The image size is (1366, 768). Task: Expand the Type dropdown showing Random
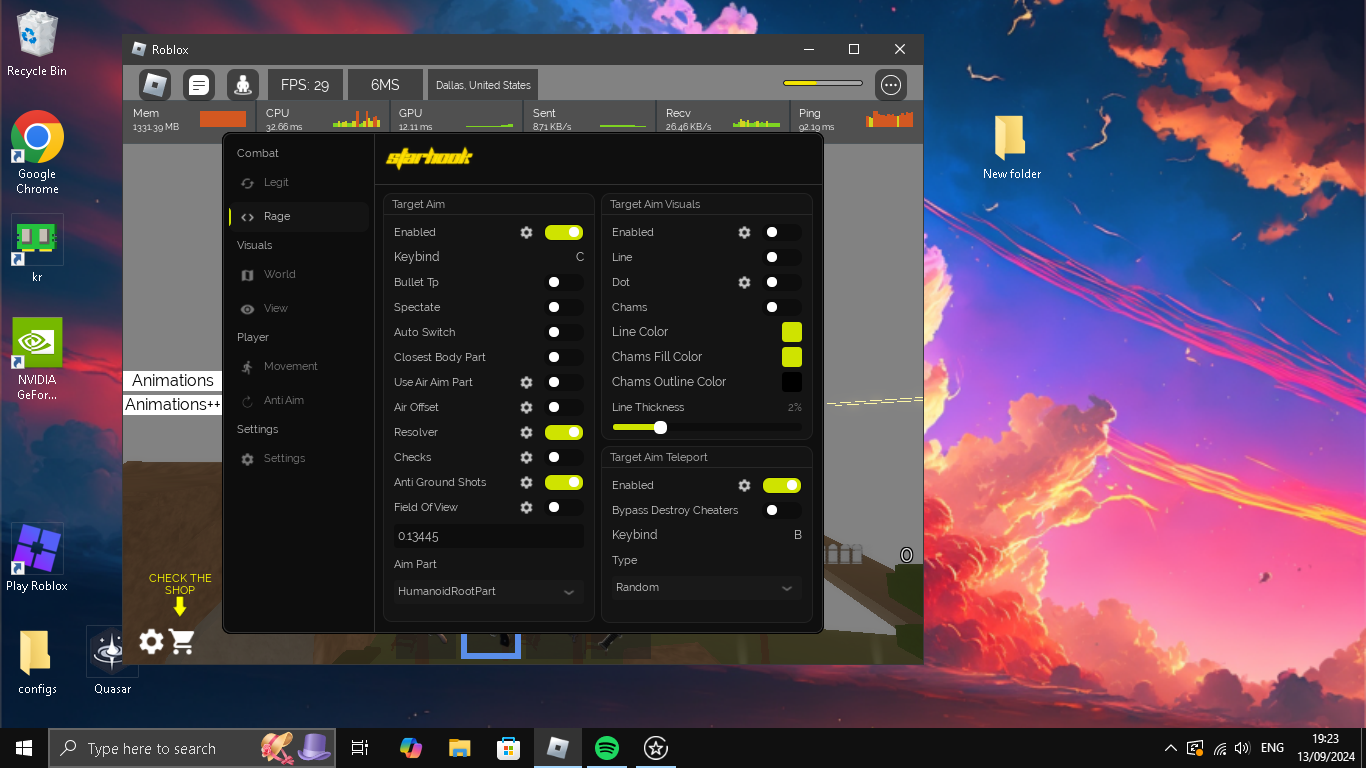706,587
